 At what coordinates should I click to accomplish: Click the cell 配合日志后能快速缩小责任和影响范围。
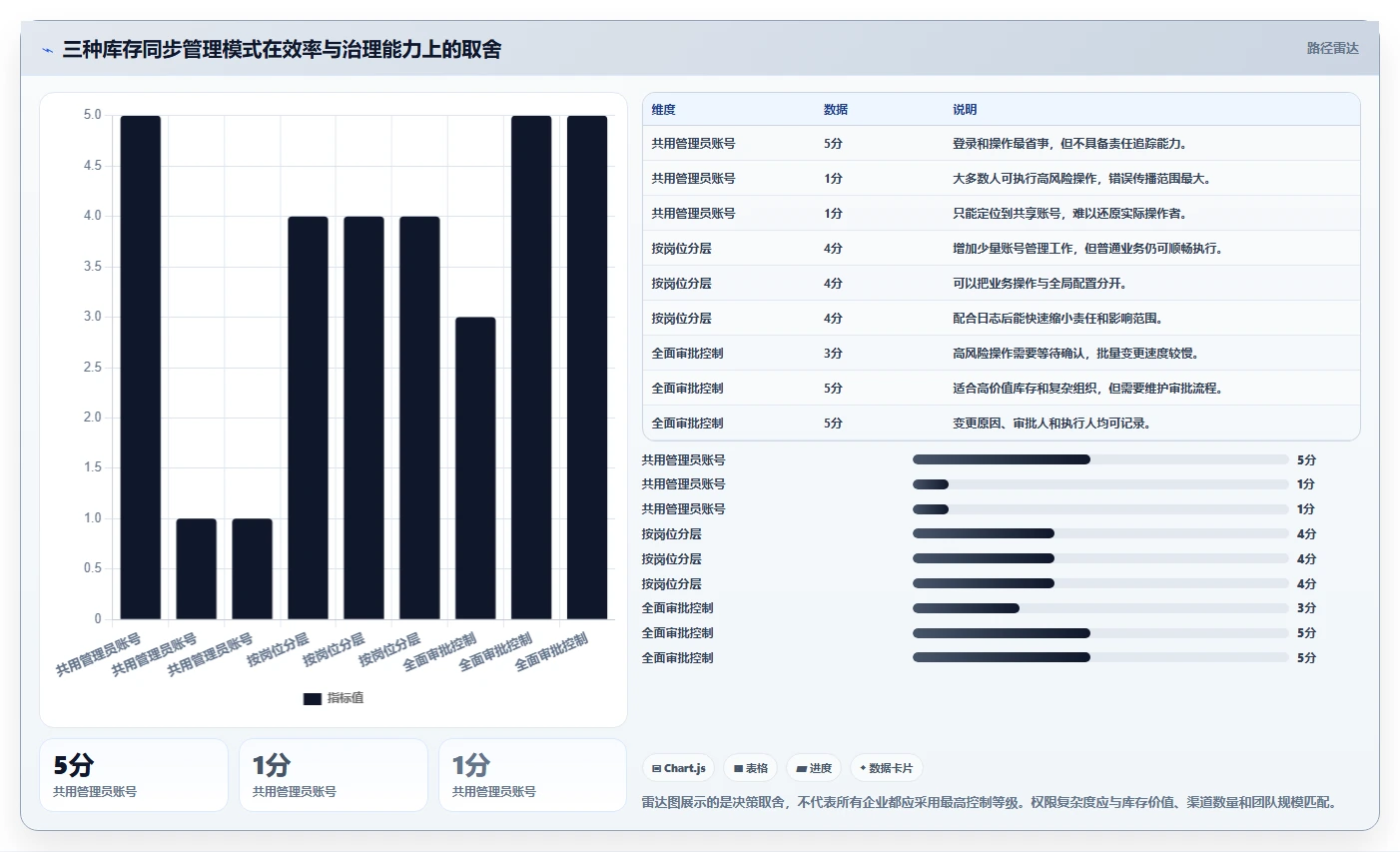[1057, 319]
